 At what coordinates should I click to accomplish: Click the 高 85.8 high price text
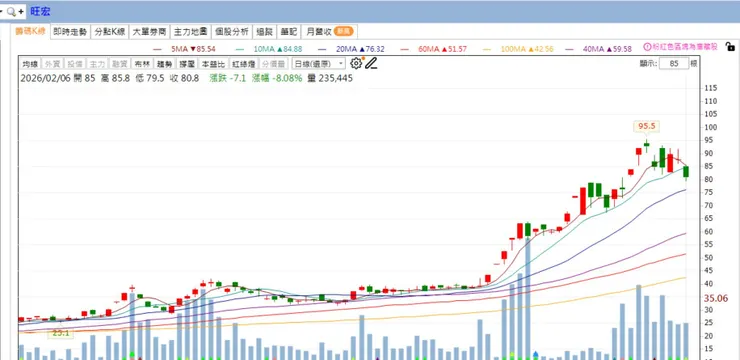coord(115,78)
